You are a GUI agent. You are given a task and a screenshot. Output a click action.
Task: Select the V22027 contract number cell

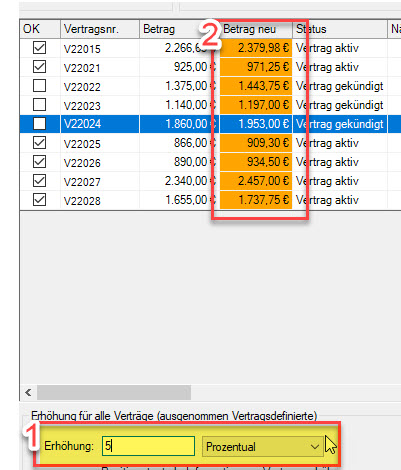pyautogui.click(x=100, y=181)
